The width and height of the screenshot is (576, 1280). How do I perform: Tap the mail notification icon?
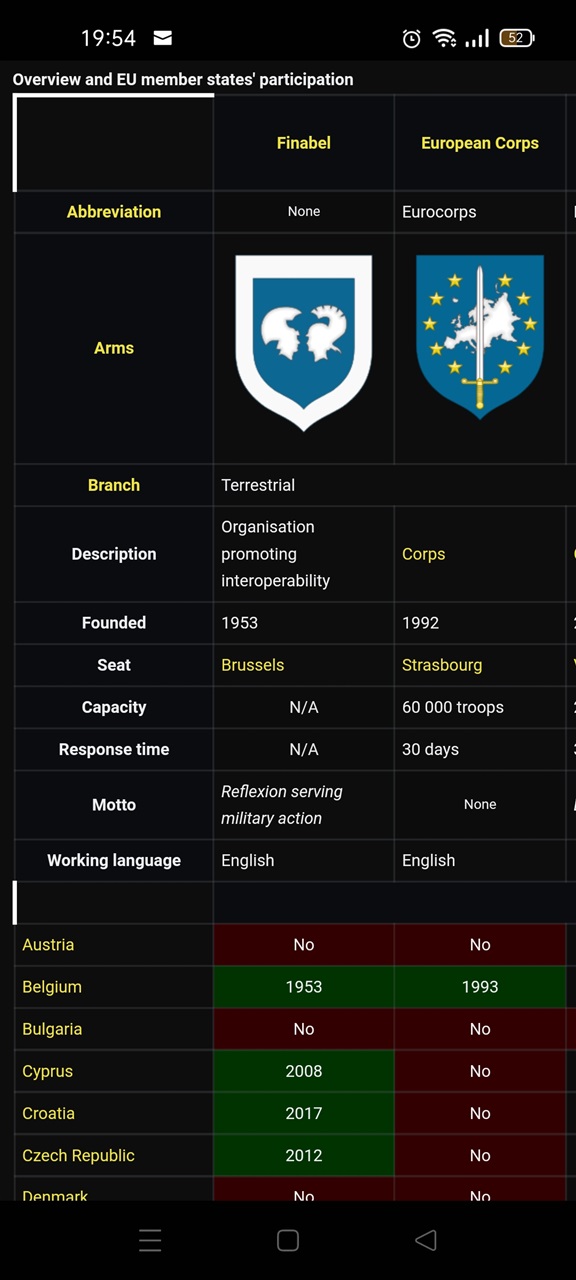click(162, 38)
